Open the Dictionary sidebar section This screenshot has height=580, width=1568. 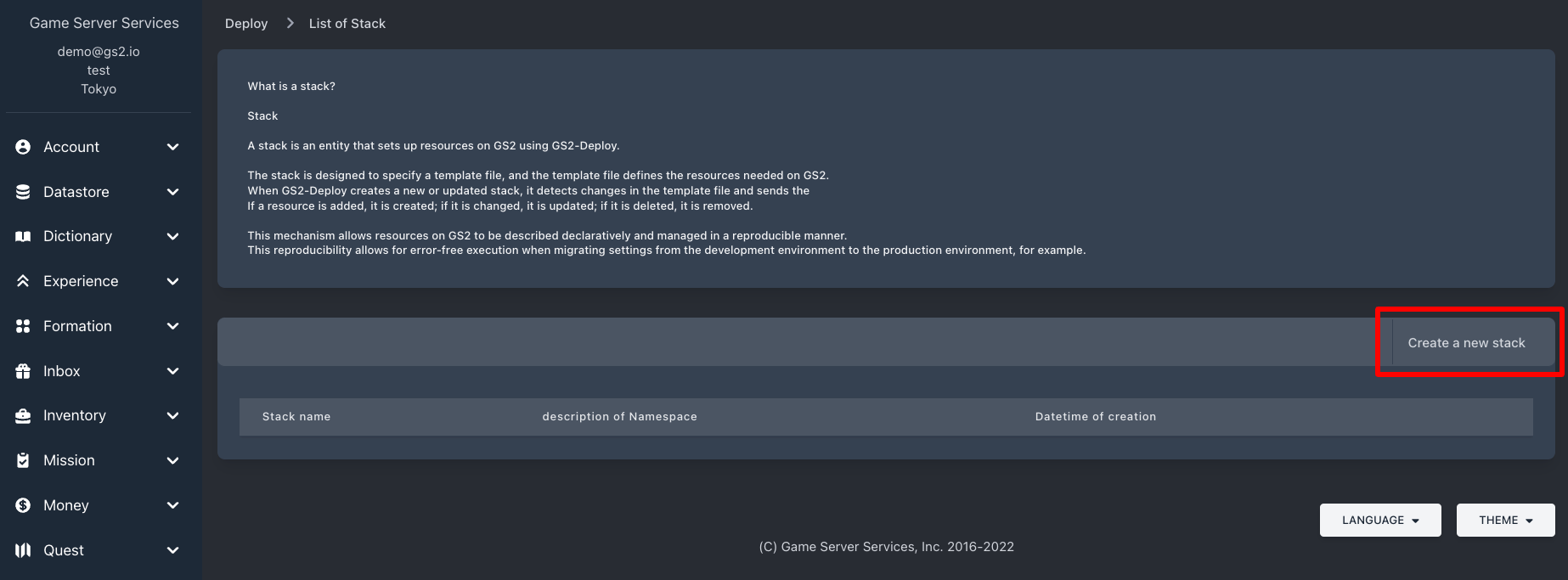pyautogui.click(x=99, y=236)
